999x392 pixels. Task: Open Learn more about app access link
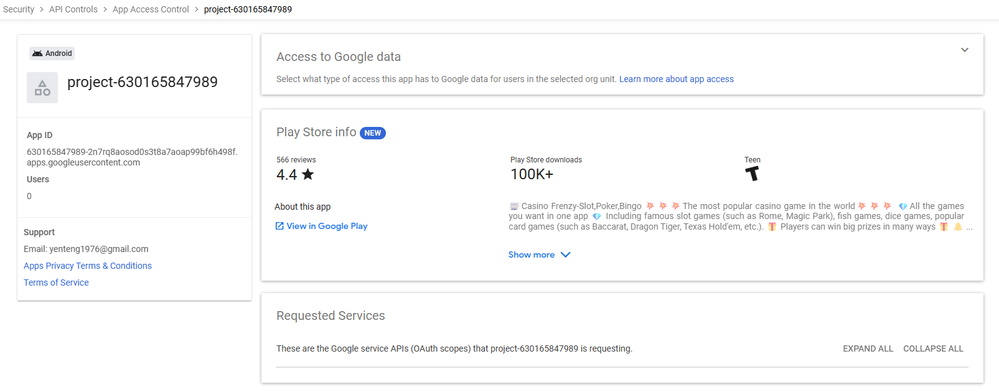(x=676, y=79)
